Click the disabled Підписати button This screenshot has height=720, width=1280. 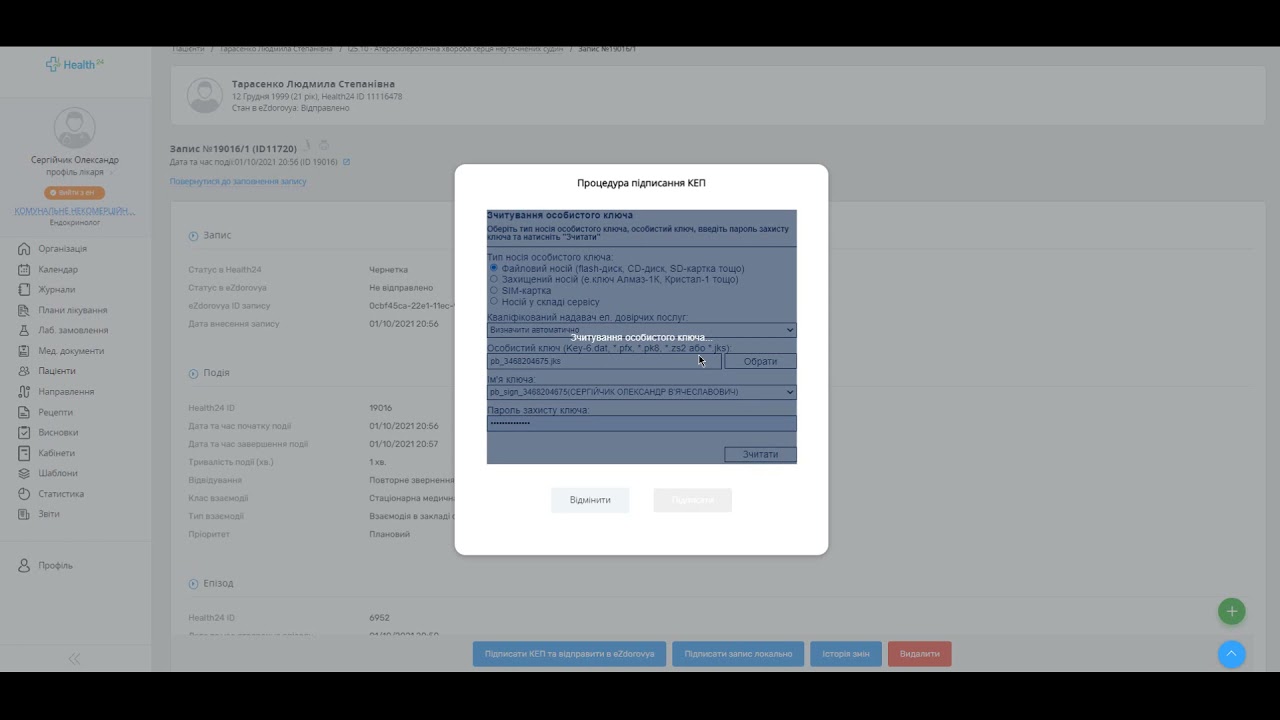click(x=693, y=500)
